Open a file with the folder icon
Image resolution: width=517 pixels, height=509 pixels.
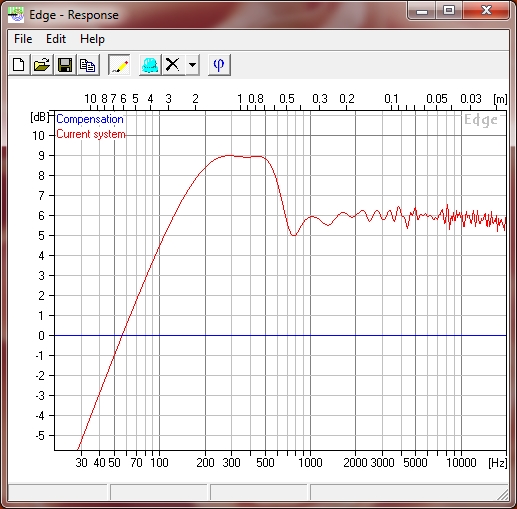click(42, 65)
